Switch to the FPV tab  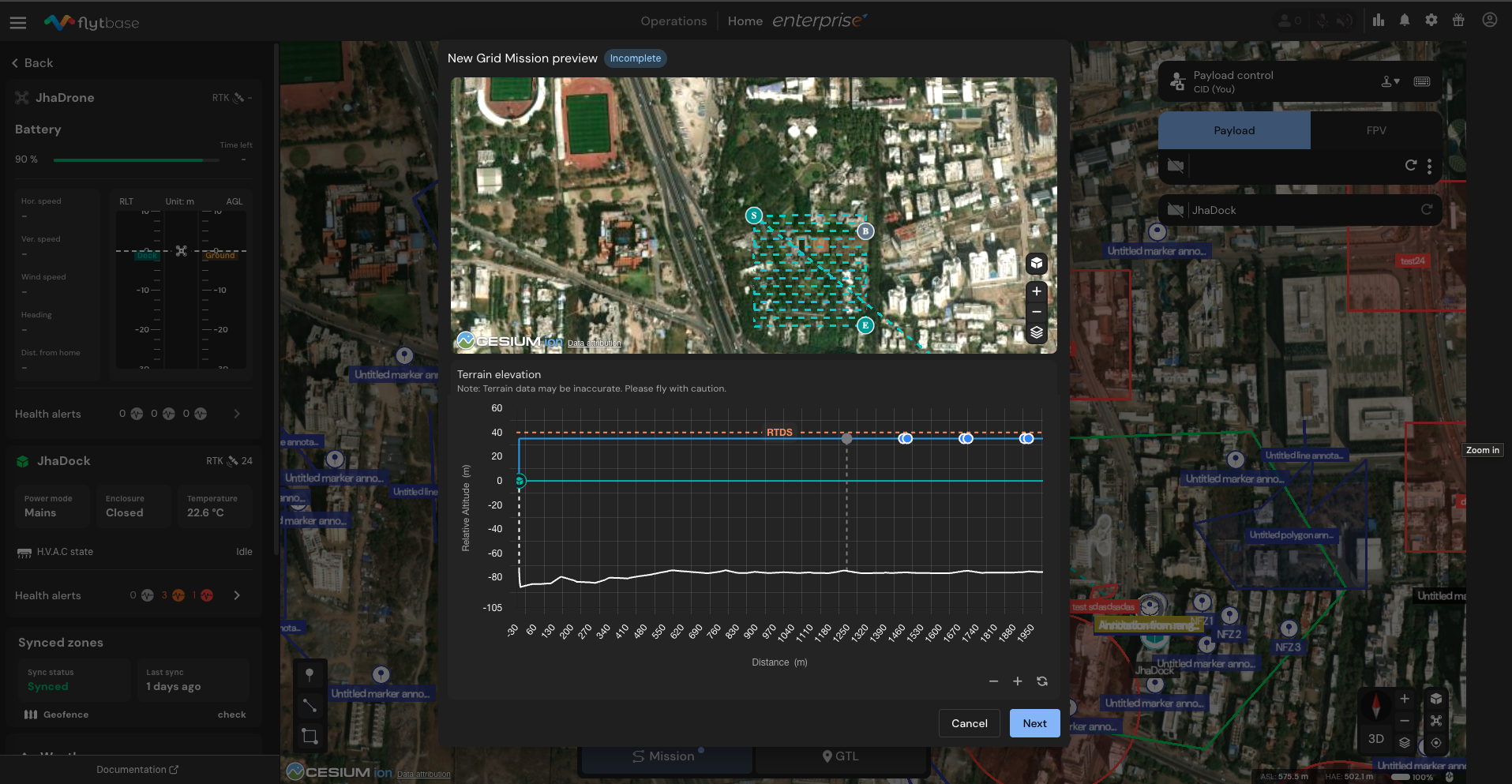1376,130
